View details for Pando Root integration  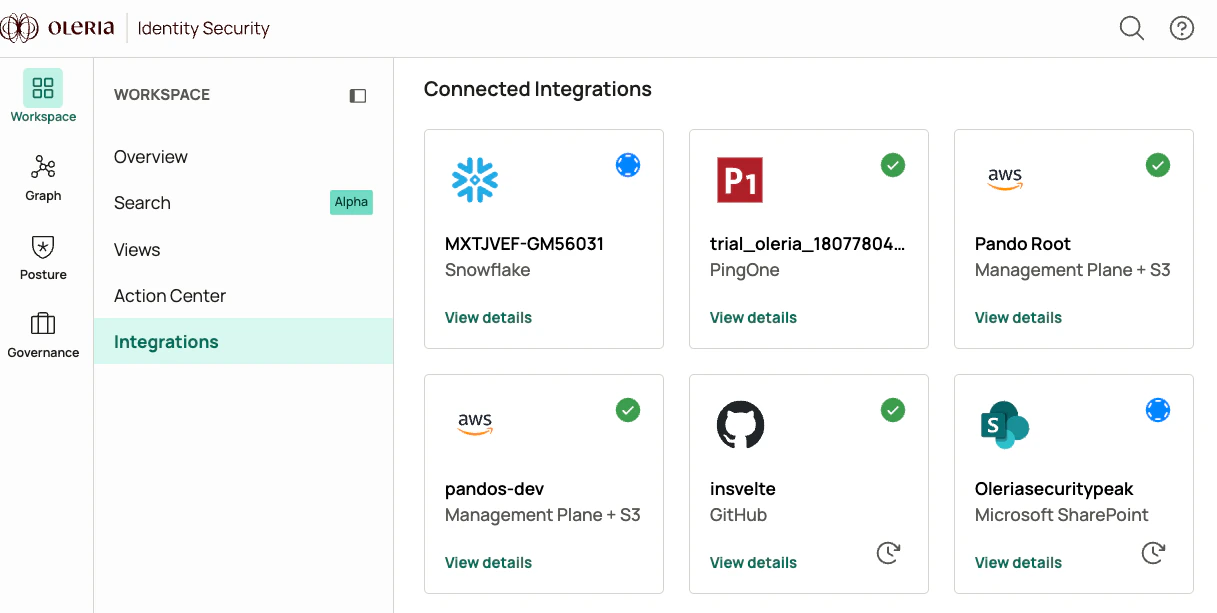1018,318
